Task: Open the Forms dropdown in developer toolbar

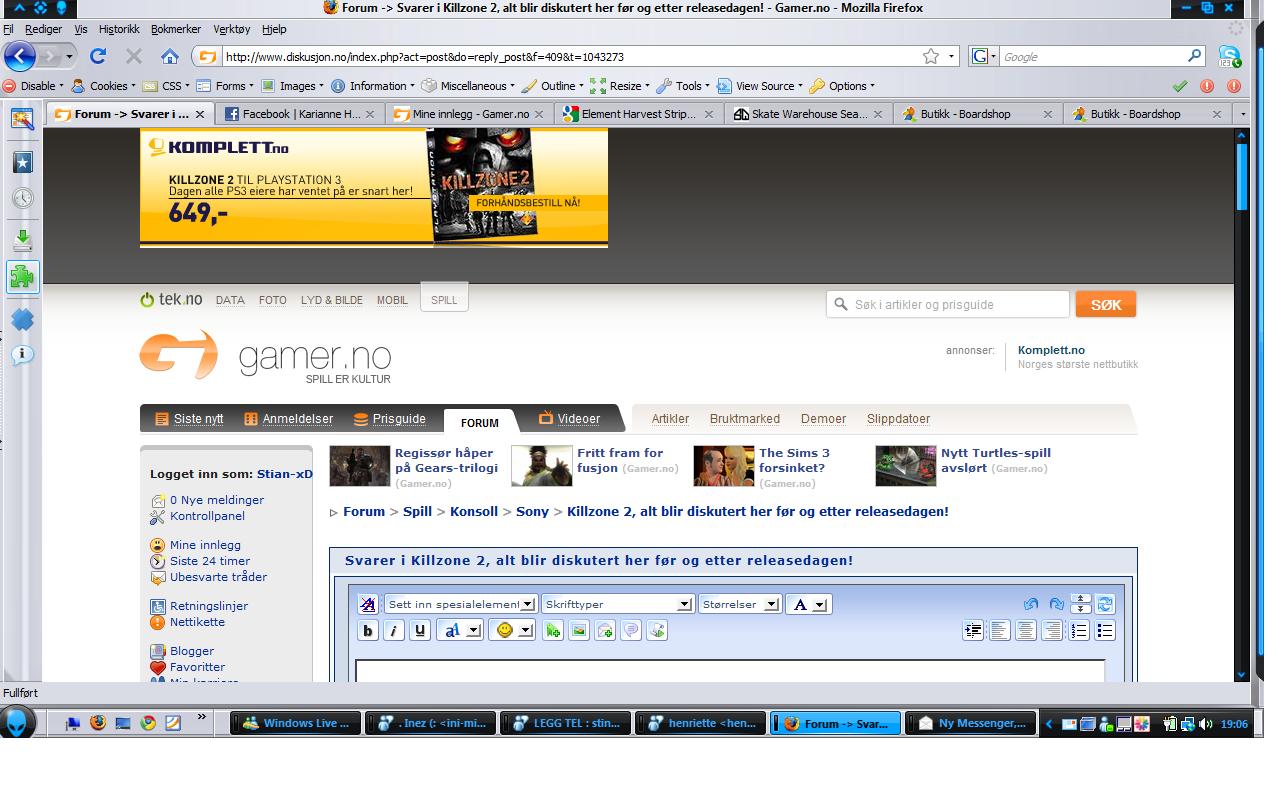Action: pos(225,86)
